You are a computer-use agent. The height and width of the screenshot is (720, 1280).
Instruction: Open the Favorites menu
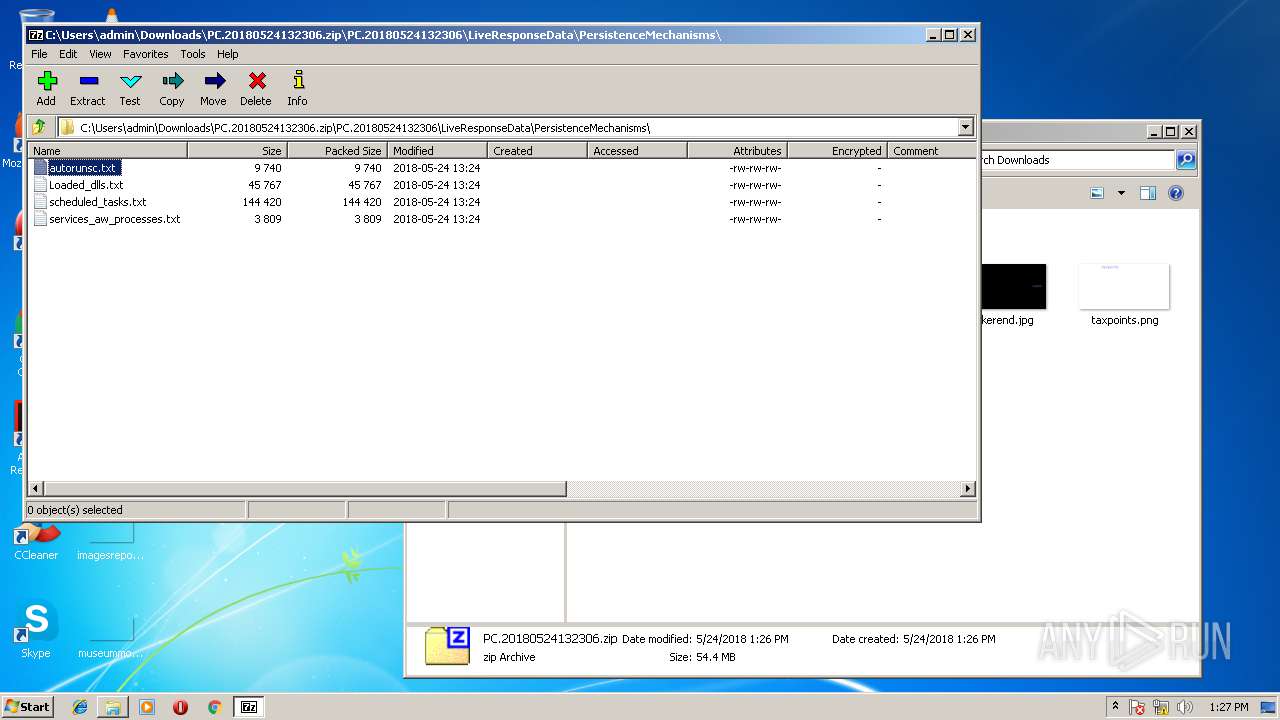[x=146, y=54]
